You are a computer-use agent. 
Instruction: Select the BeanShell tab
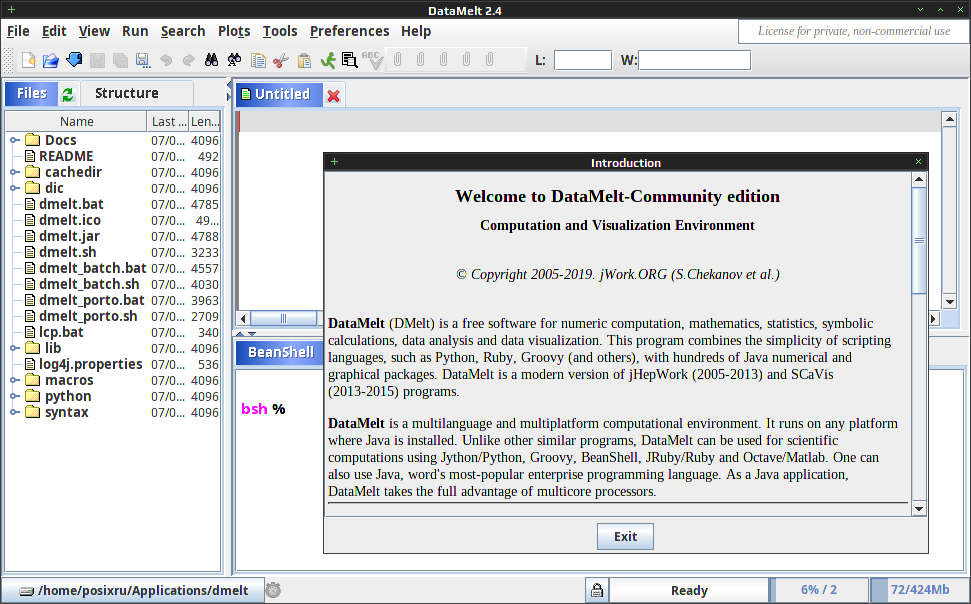pos(281,352)
